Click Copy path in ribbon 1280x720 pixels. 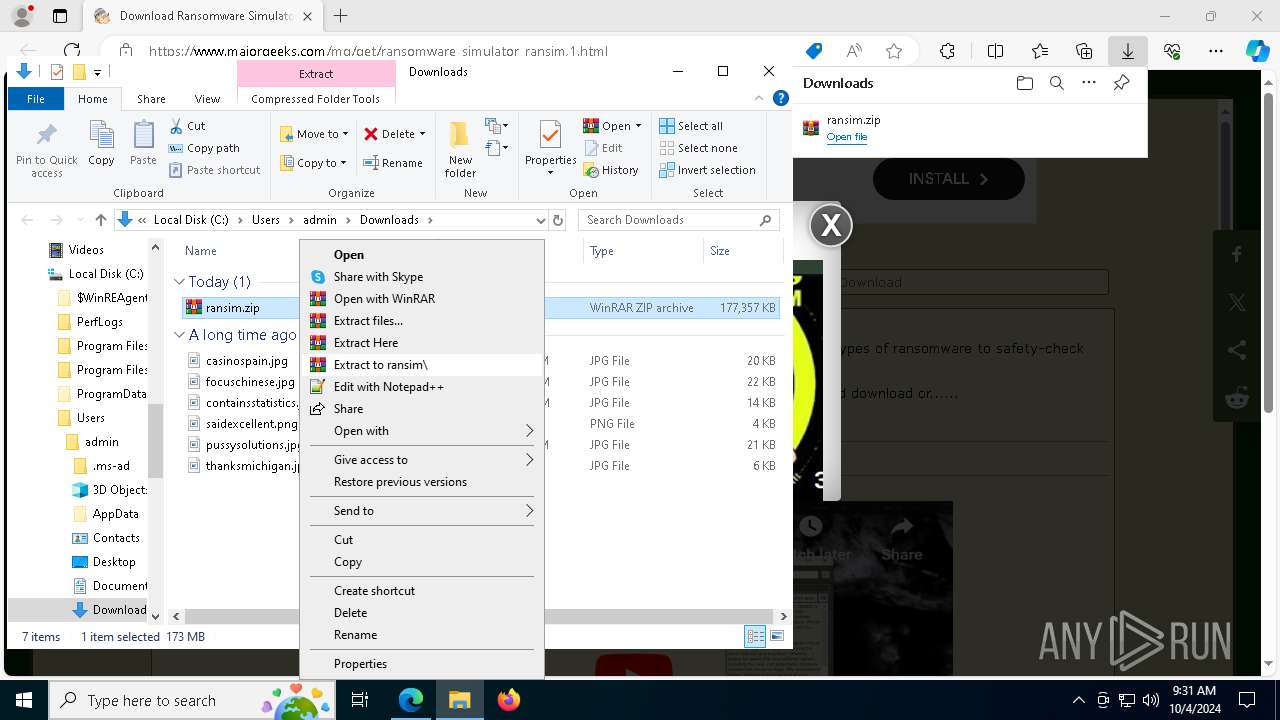[204, 148]
